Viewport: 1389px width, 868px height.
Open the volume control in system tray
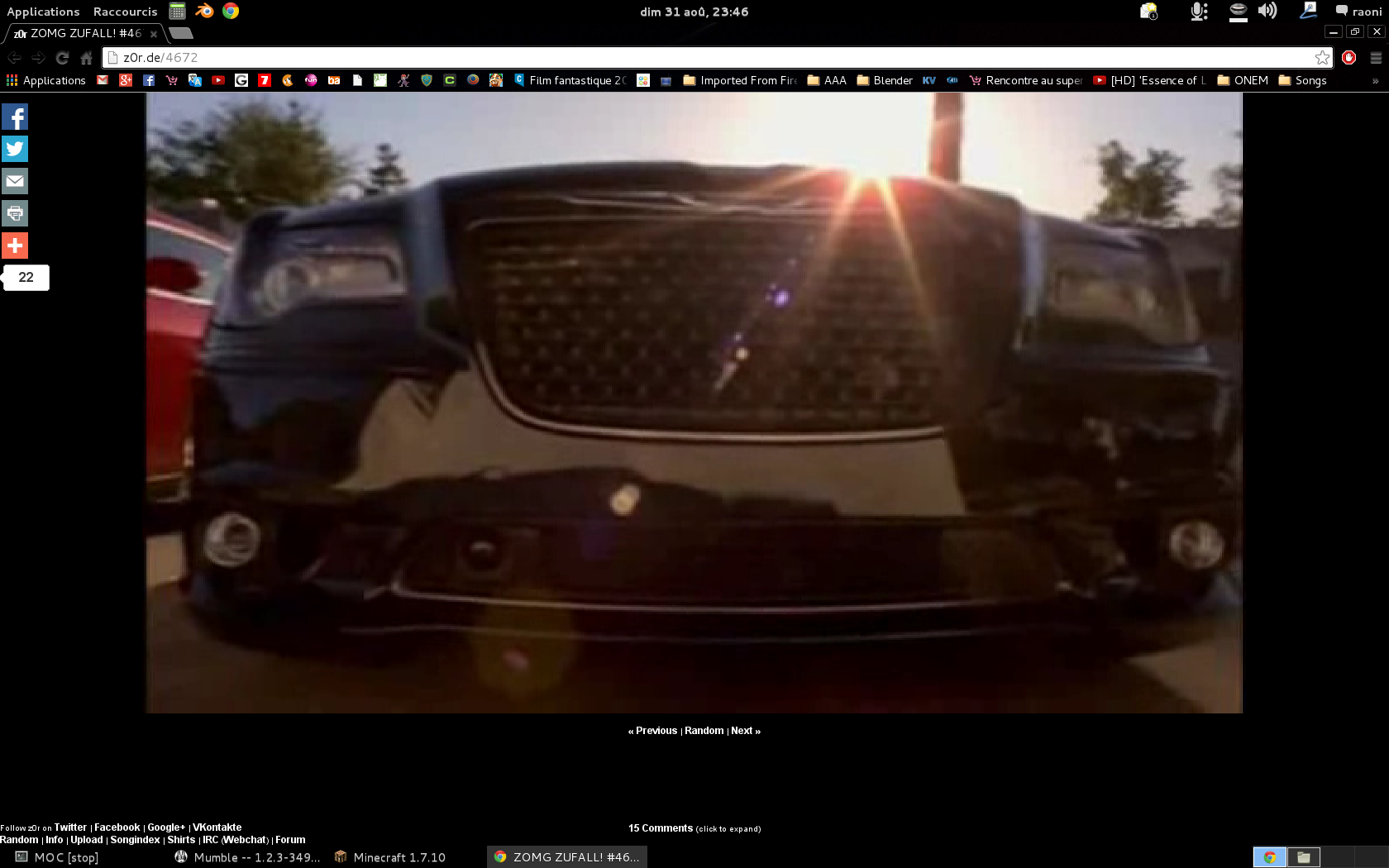1267,11
